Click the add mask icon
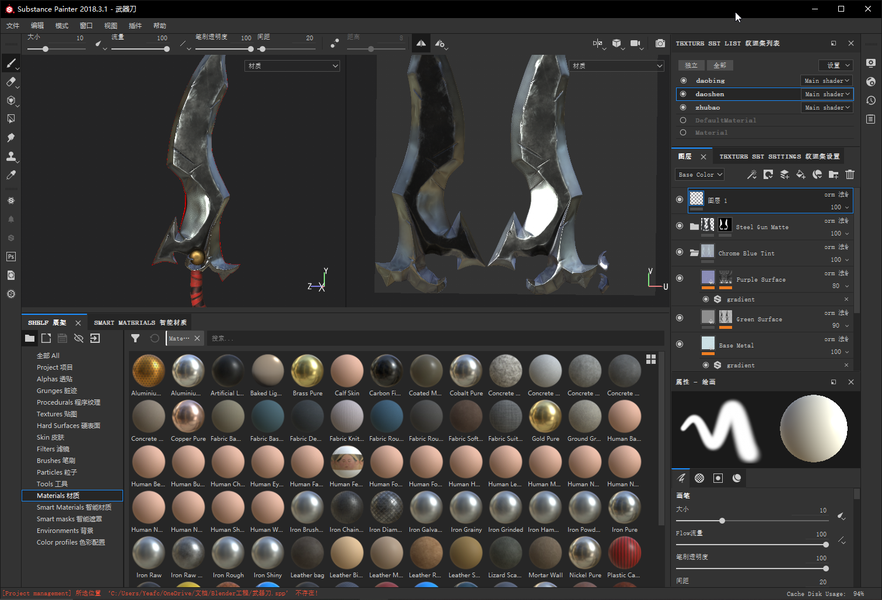The height and width of the screenshot is (600, 882). 768,174
